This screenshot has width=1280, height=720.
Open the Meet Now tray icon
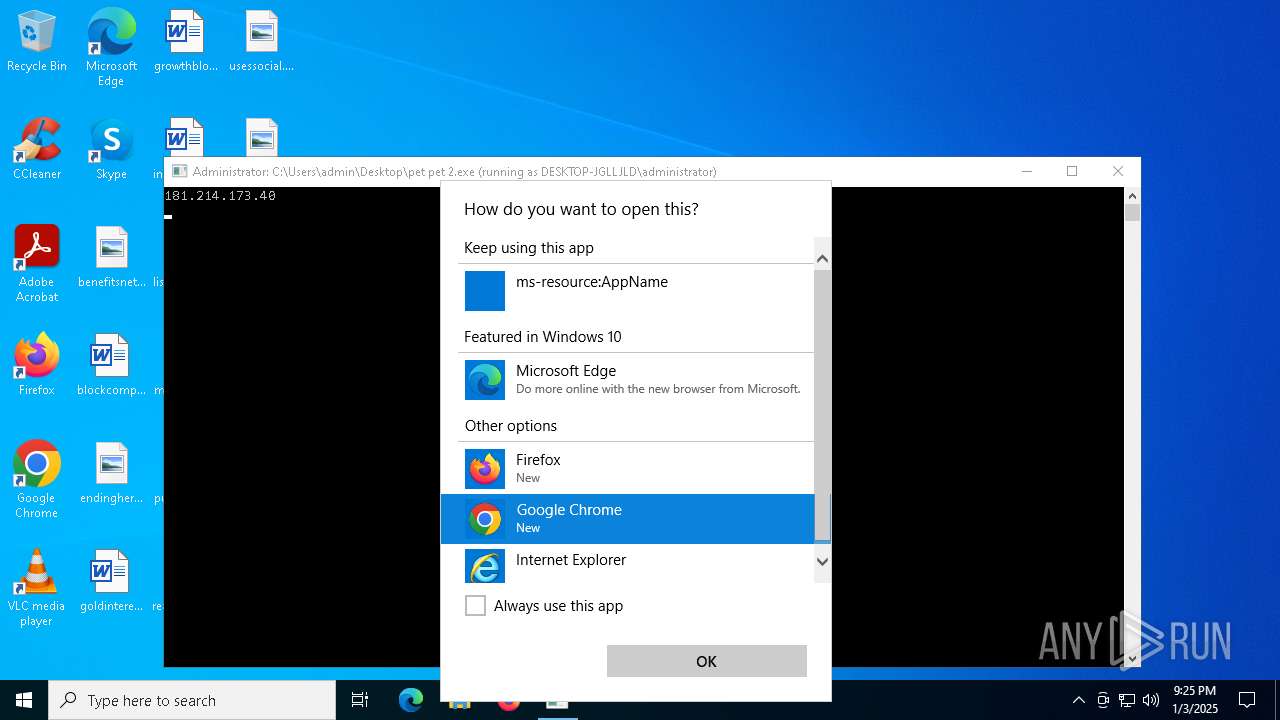pos(1103,700)
